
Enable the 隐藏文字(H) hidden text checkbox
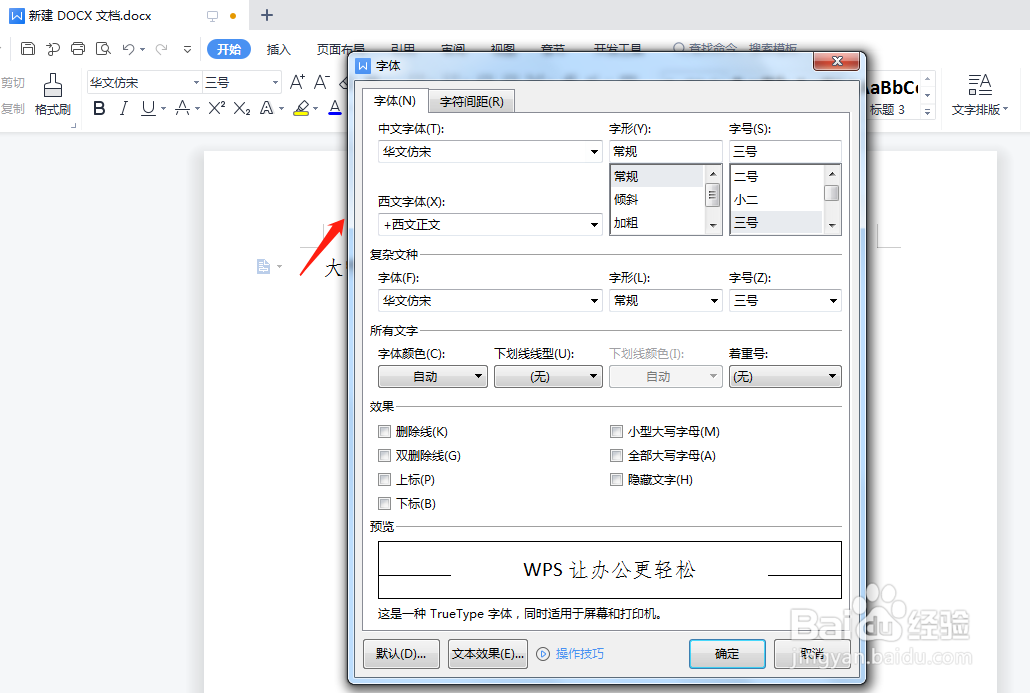pos(616,479)
